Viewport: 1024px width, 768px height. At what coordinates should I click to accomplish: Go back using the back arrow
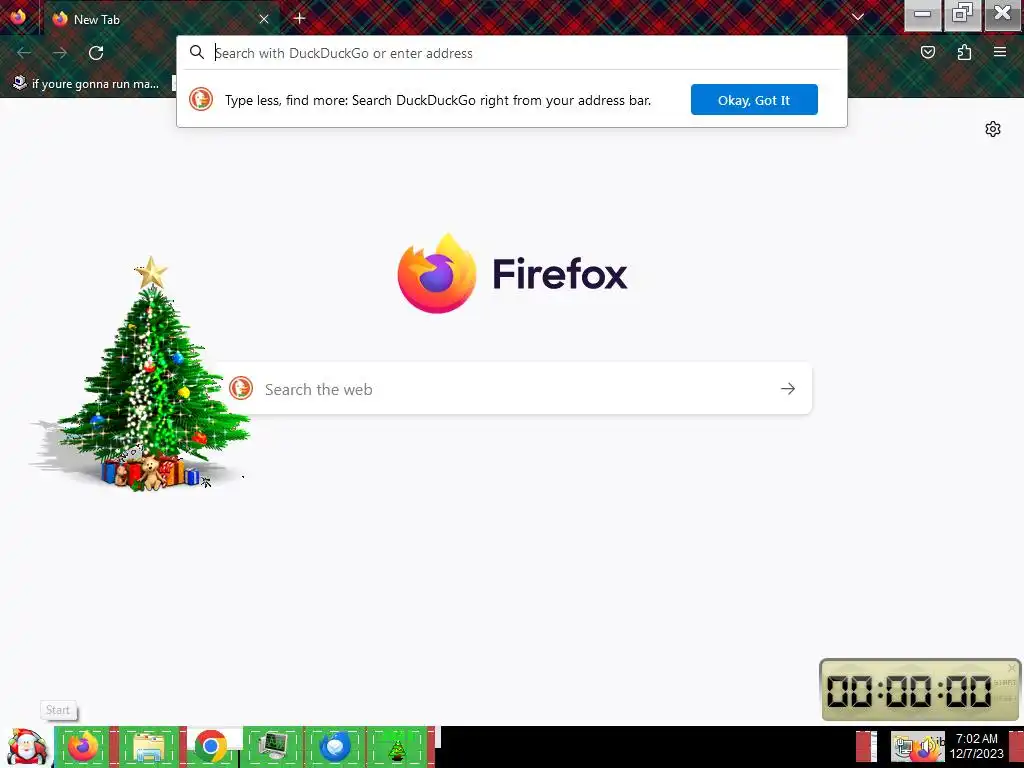click(x=24, y=53)
